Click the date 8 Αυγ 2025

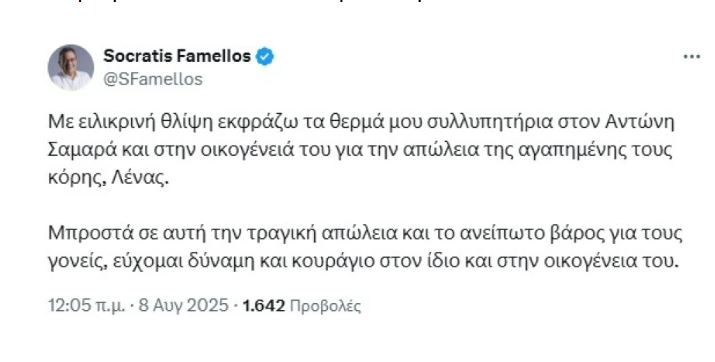point(183,305)
